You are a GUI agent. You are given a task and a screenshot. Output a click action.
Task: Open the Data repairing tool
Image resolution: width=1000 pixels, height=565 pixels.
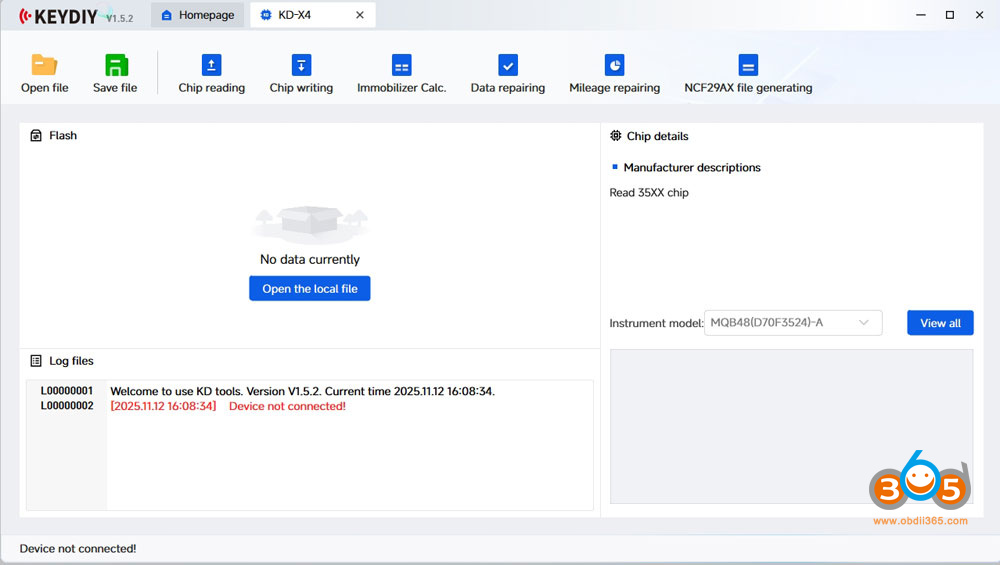tap(507, 66)
